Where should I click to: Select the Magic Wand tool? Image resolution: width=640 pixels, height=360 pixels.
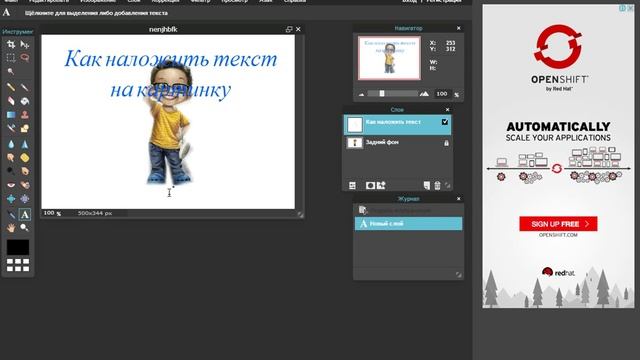pyautogui.click(x=11, y=71)
